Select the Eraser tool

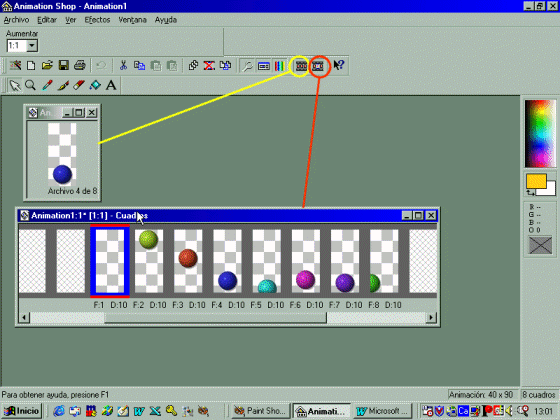point(79,85)
